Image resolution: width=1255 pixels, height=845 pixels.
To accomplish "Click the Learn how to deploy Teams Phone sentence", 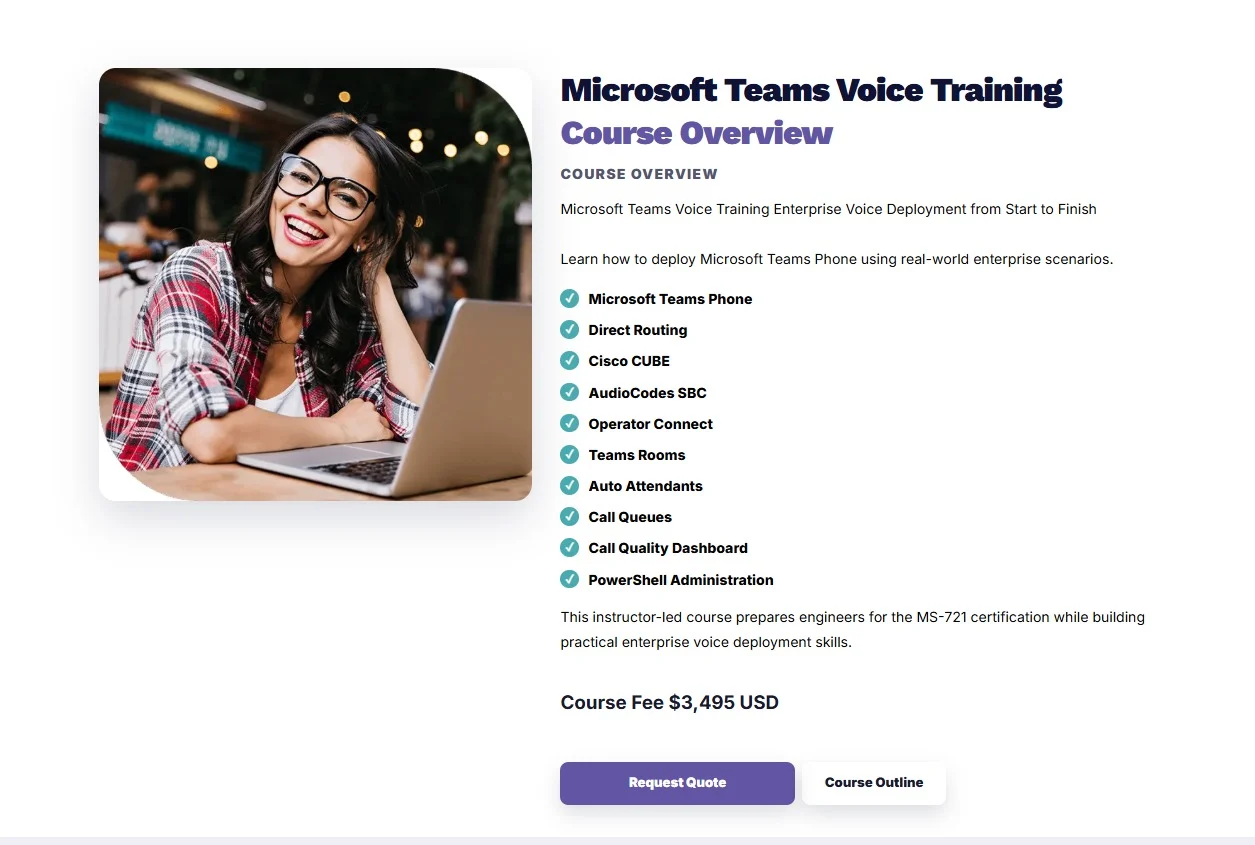I will [836, 259].
